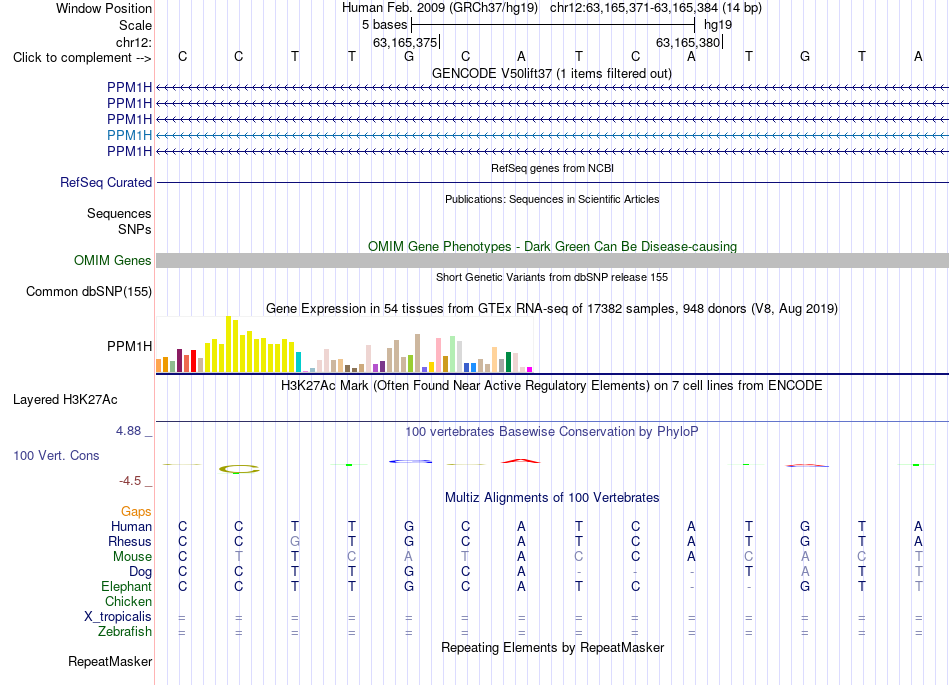950x685 pixels.
Task: Open 'Publications: Sequences in Scientific Articles' title
Action: click(x=552, y=199)
